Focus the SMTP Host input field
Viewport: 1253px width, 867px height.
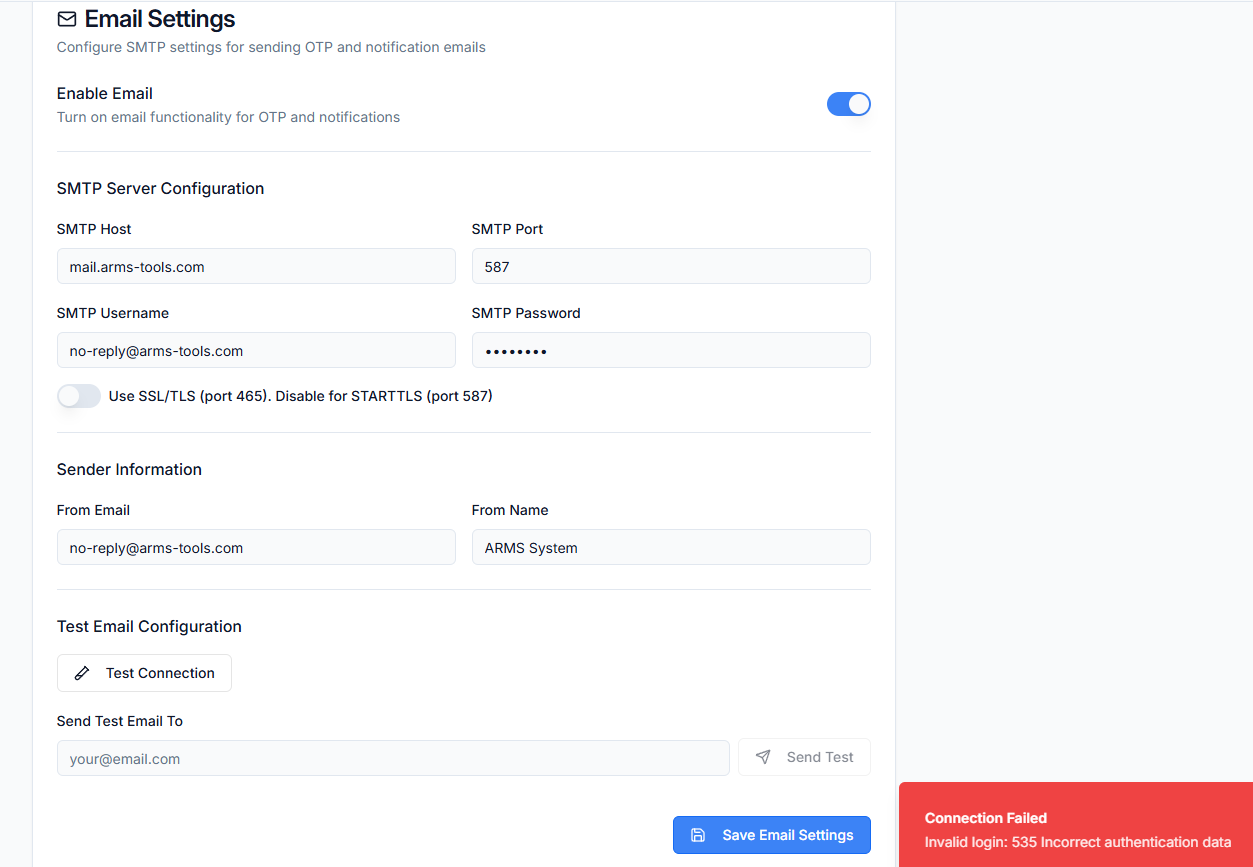[x=256, y=267]
